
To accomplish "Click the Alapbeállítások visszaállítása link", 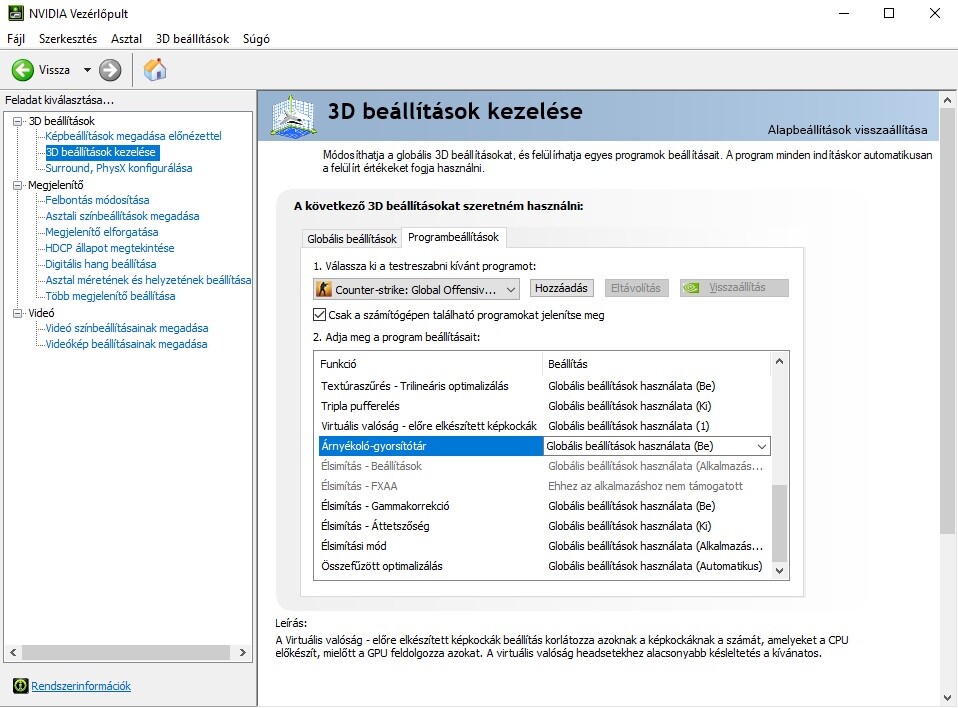I will [x=847, y=130].
